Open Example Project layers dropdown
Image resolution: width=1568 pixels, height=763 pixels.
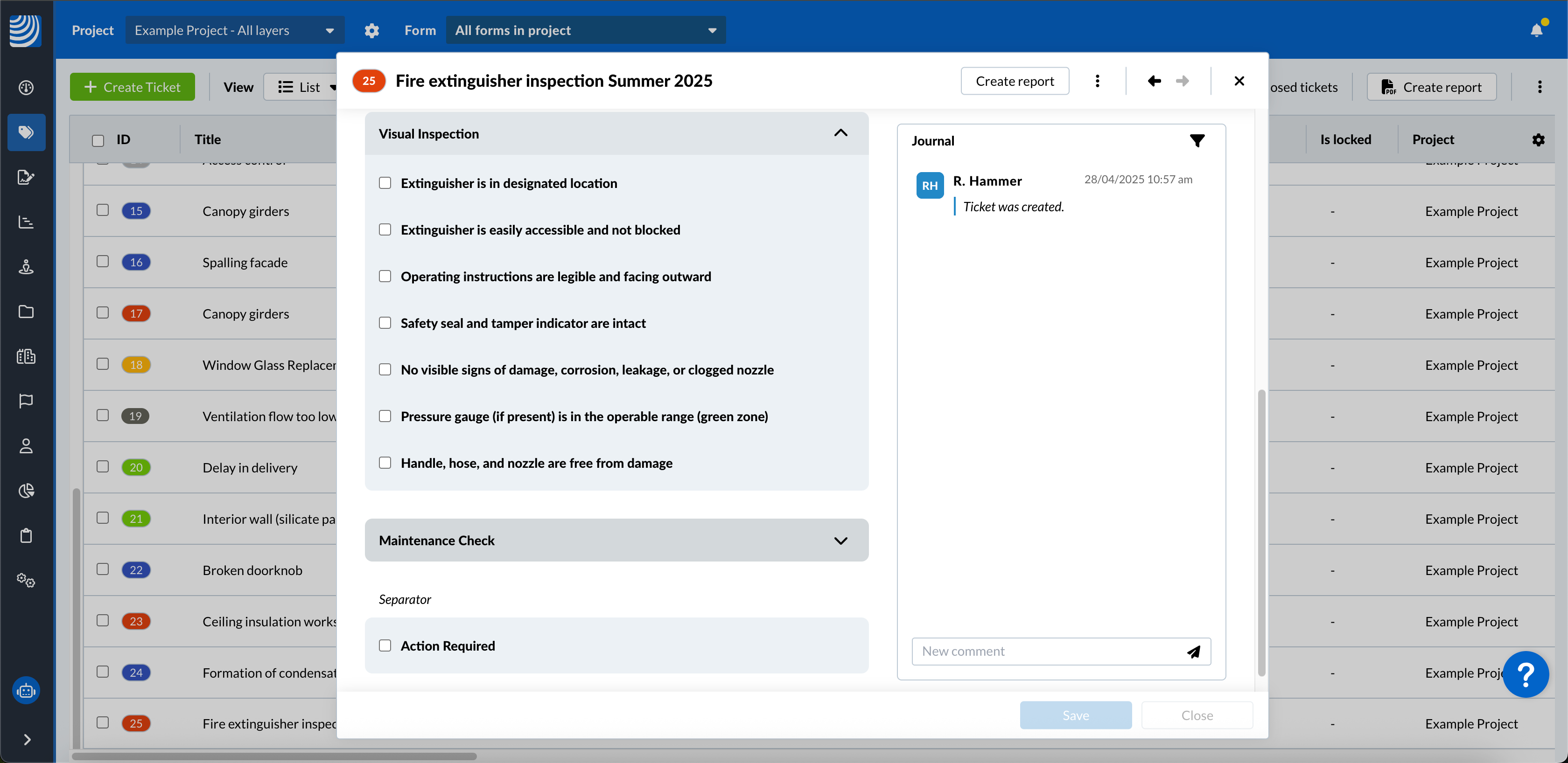234,30
